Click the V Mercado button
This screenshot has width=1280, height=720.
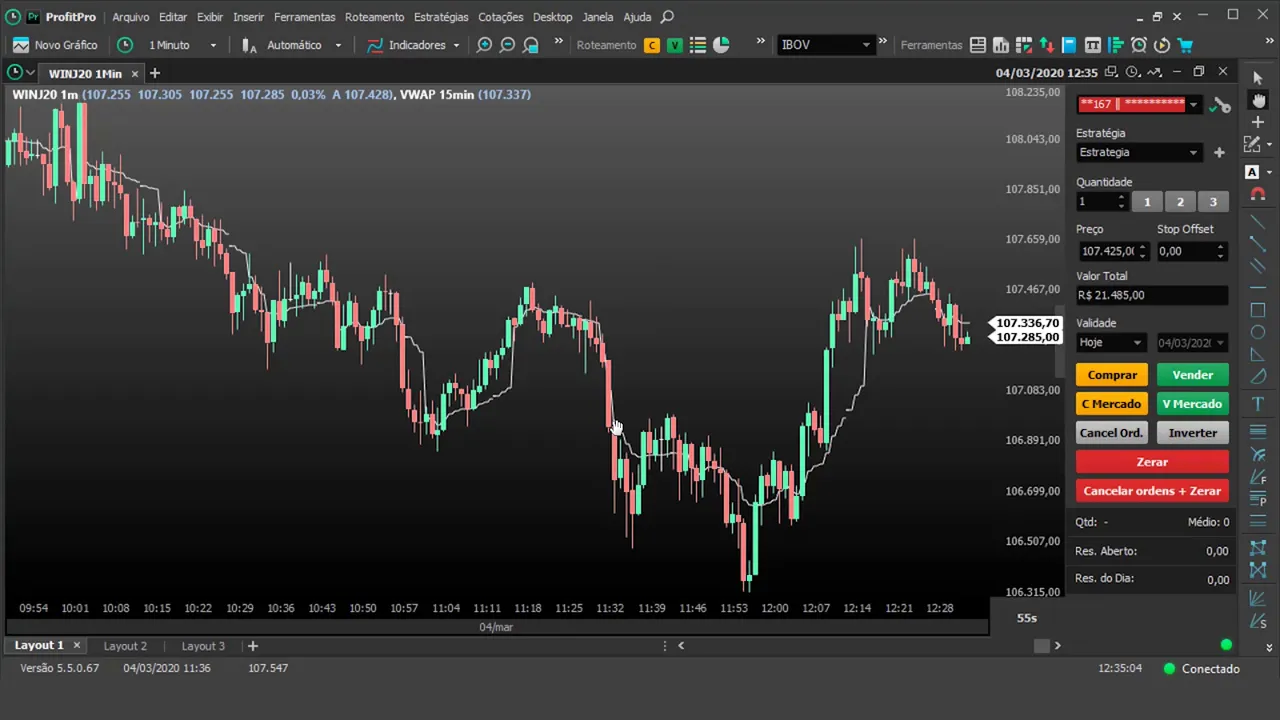pyautogui.click(x=1192, y=404)
